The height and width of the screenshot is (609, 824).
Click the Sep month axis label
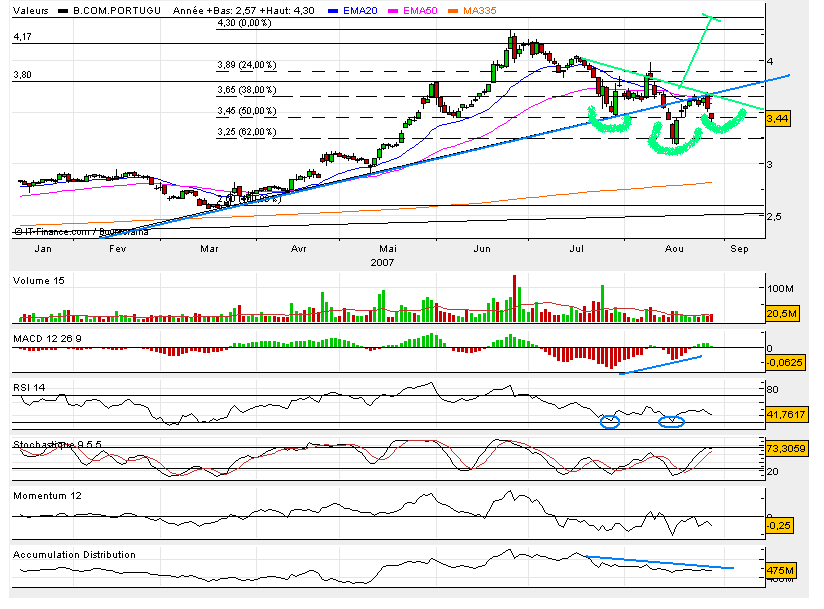(739, 249)
